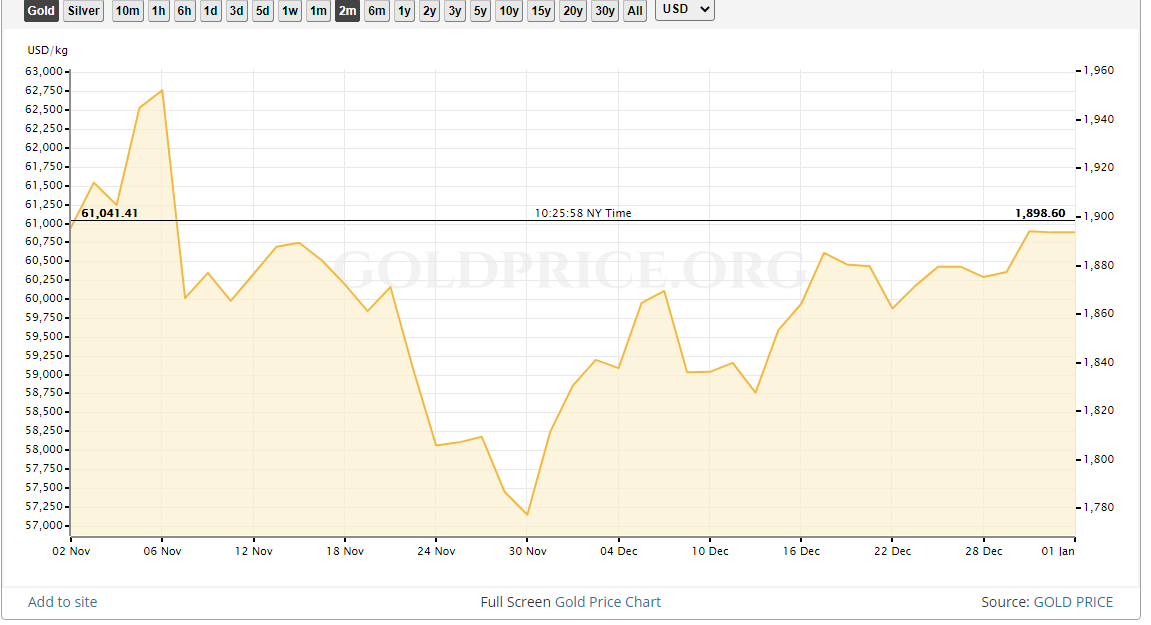Choose the 1m range button
The width and height of the screenshot is (1151, 625).
pyautogui.click(x=318, y=11)
